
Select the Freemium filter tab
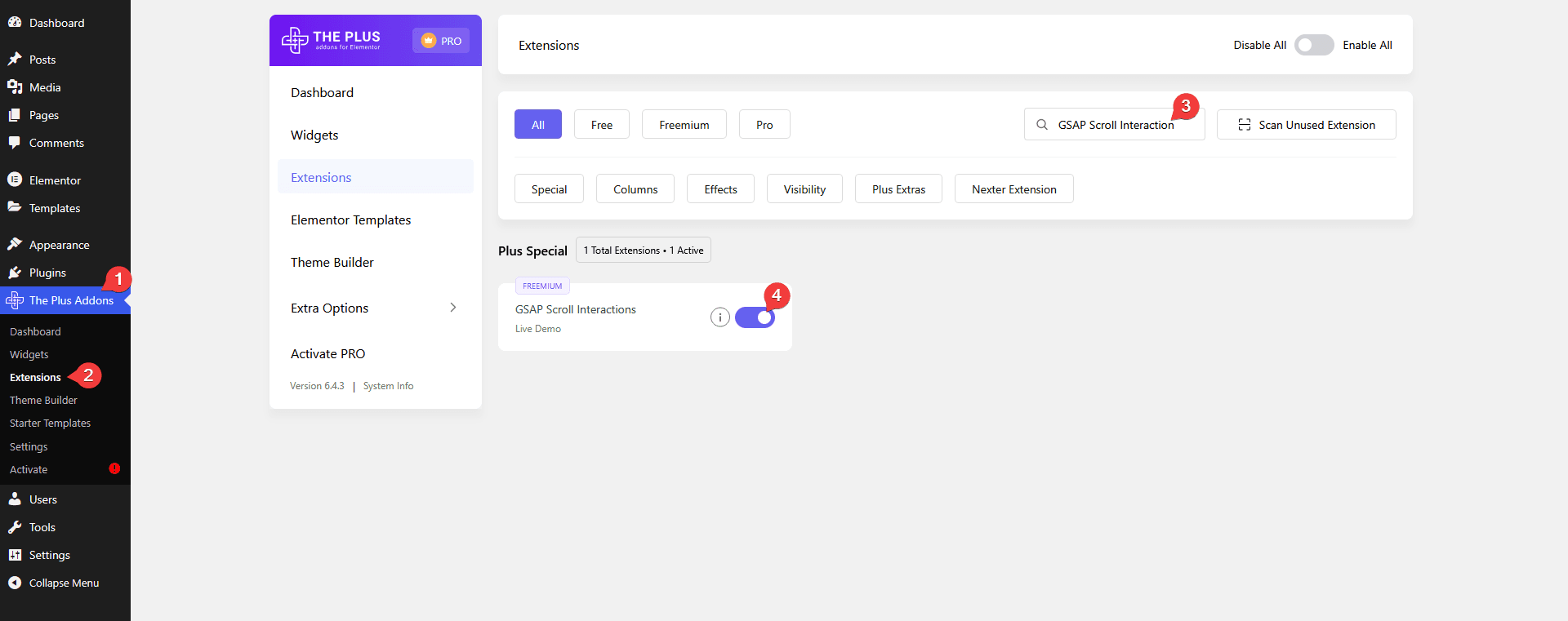[x=684, y=124]
